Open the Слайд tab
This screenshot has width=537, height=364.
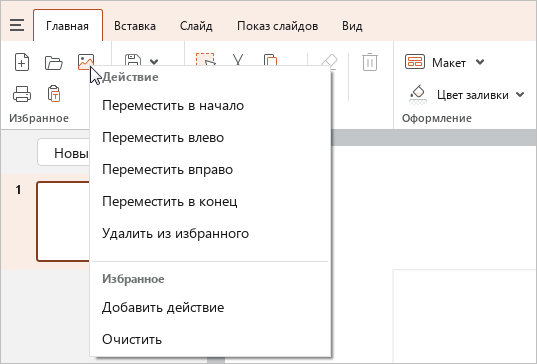point(196,26)
